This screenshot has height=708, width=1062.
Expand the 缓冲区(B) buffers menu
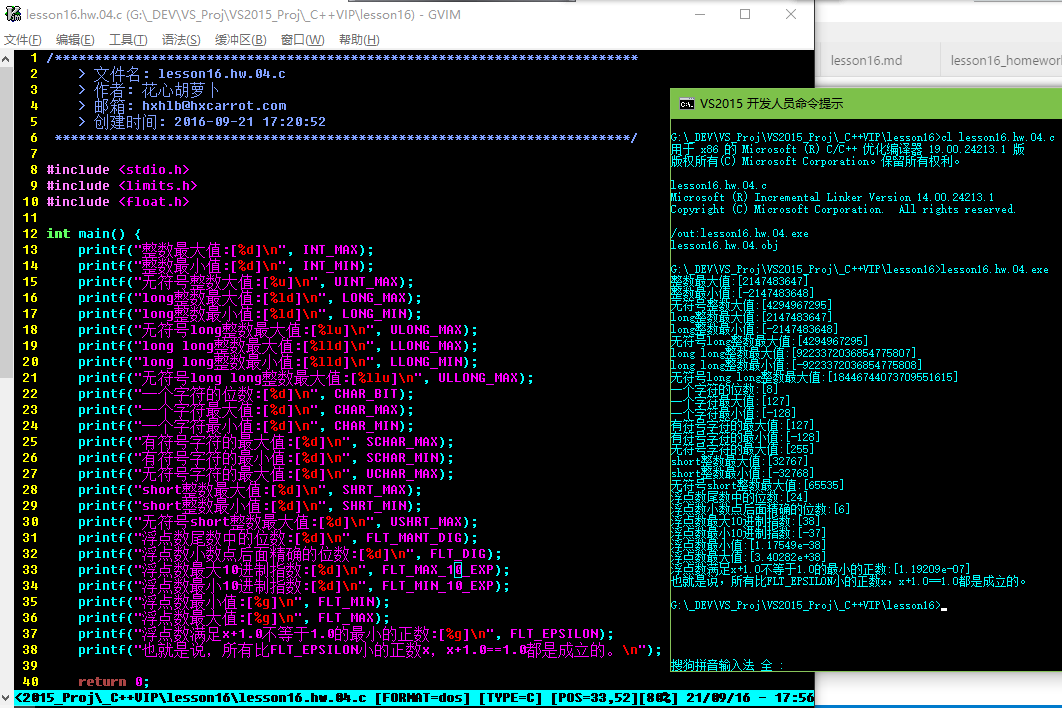(x=240, y=40)
